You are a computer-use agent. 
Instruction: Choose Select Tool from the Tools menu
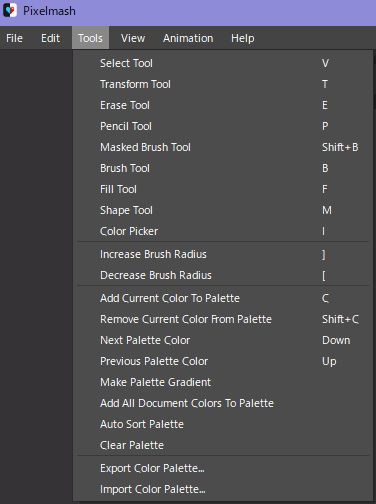223,63
